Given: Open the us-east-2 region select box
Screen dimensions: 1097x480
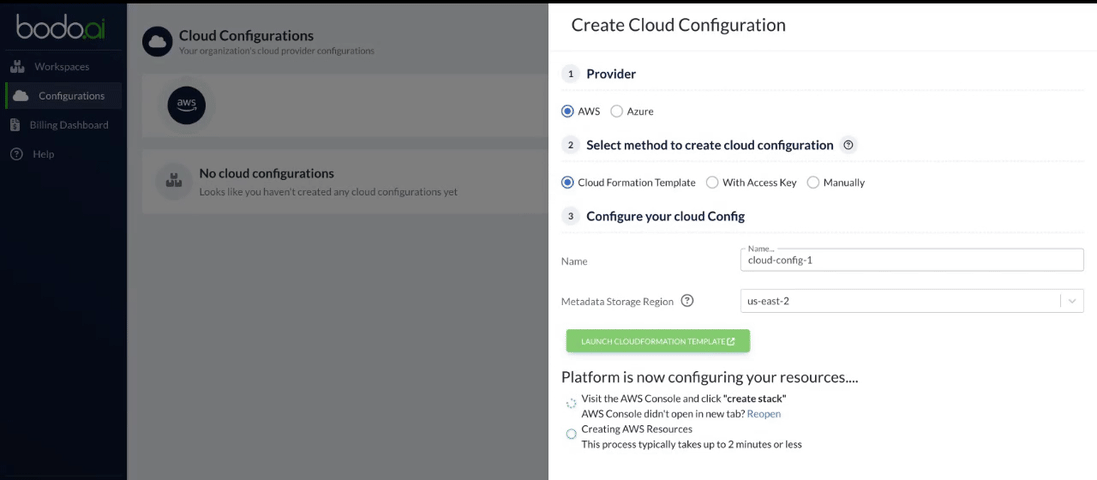Looking at the screenshot, I should point(900,301).
